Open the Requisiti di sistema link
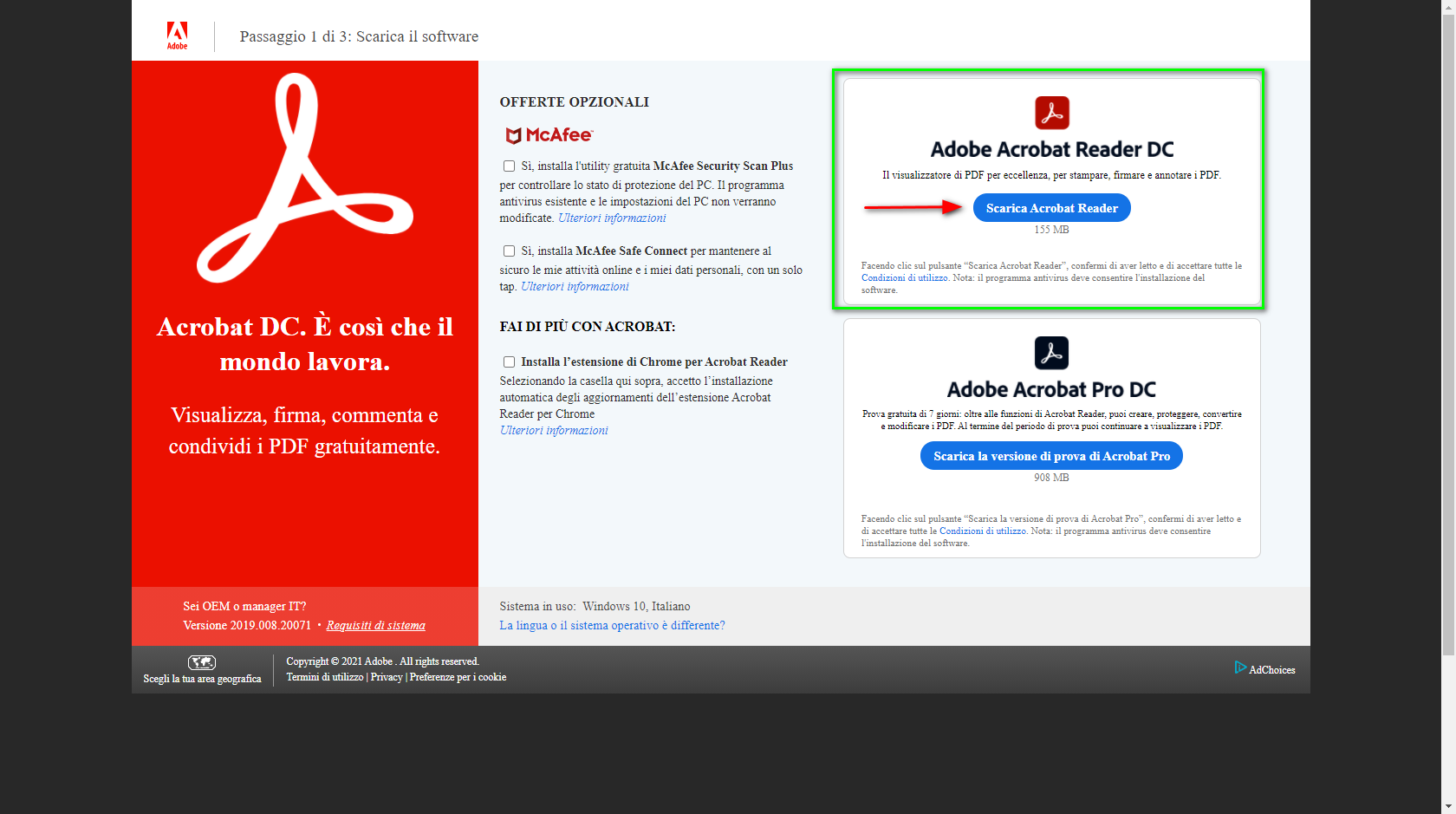Image resolution: width=1456 pixels, height=814 pixels. [375, 626]
